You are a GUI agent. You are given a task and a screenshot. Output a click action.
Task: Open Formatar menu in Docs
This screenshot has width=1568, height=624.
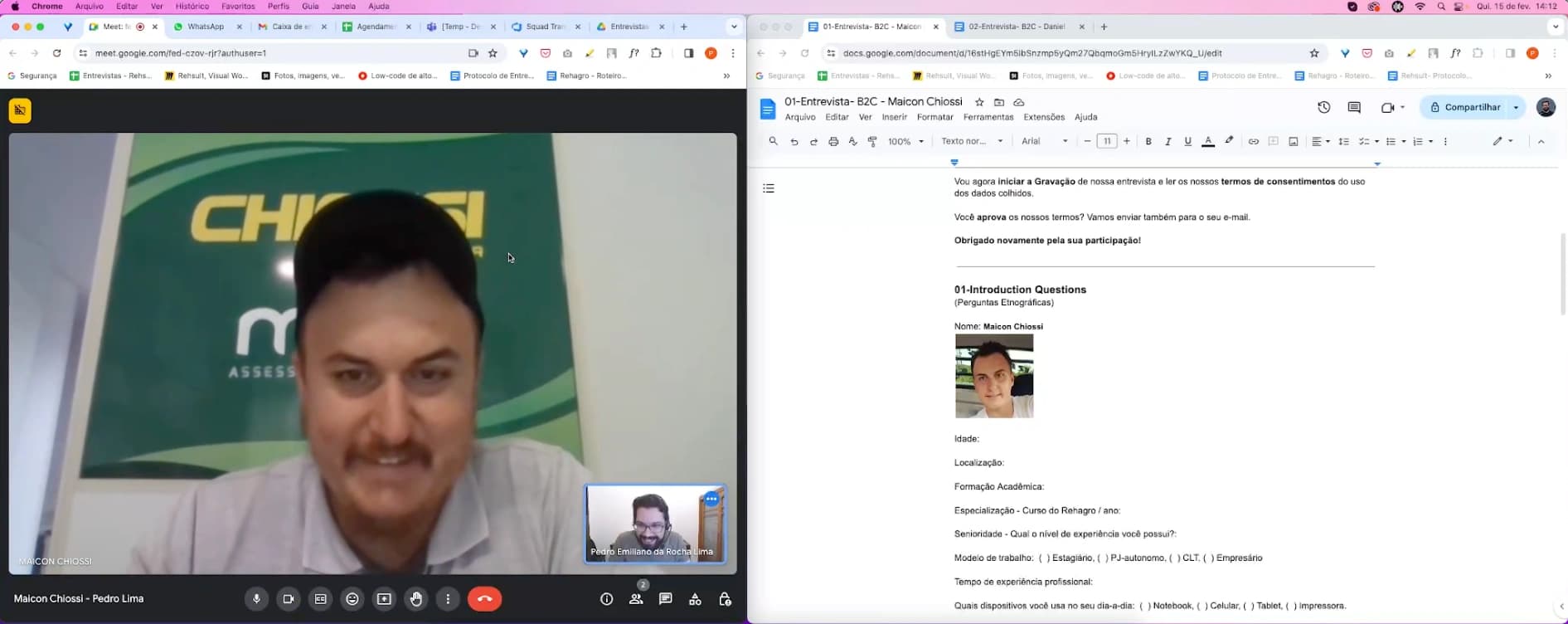(934, 117)
